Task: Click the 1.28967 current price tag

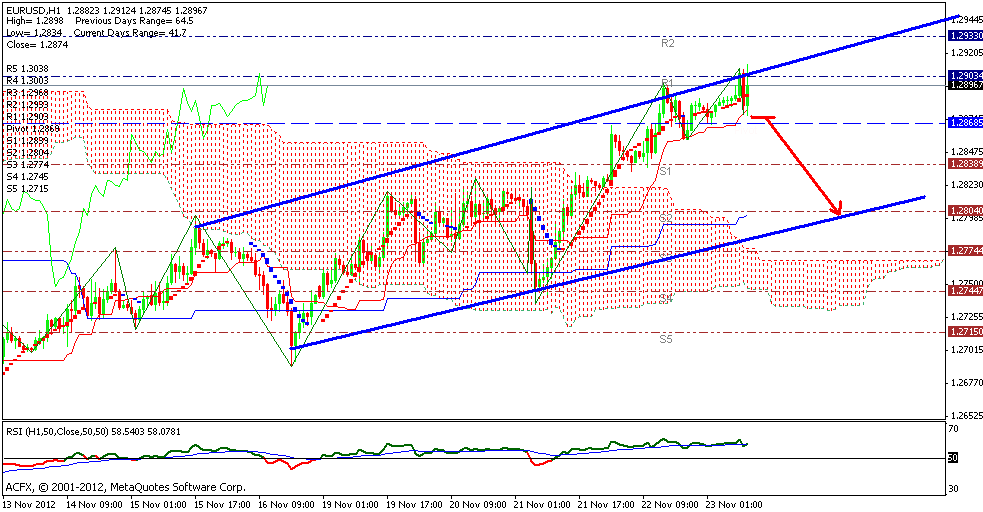Action: [965, 86]
